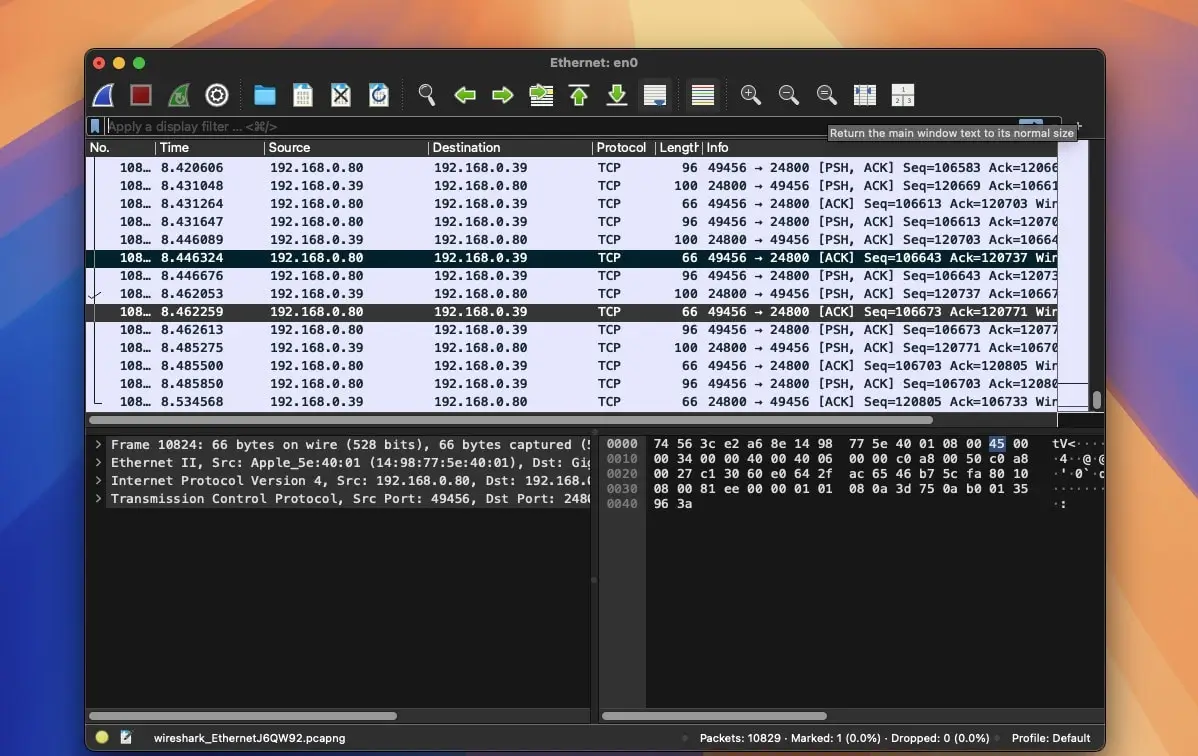Screen dimensions: 1198x756
Task: Click the packet list vertical scrollbar thumb
Action: pos(1096,400)
